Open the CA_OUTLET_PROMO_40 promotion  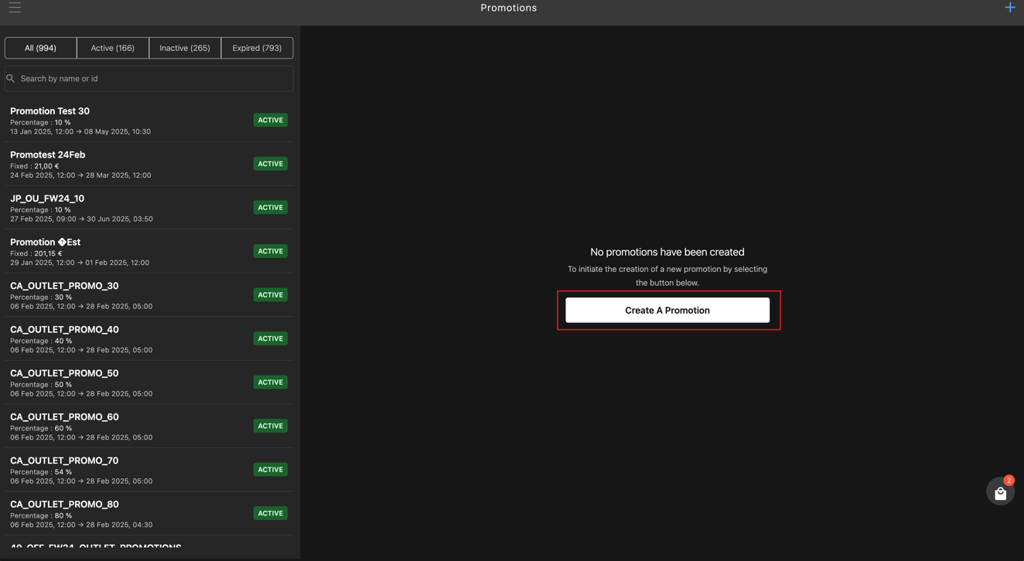(149, 339)
